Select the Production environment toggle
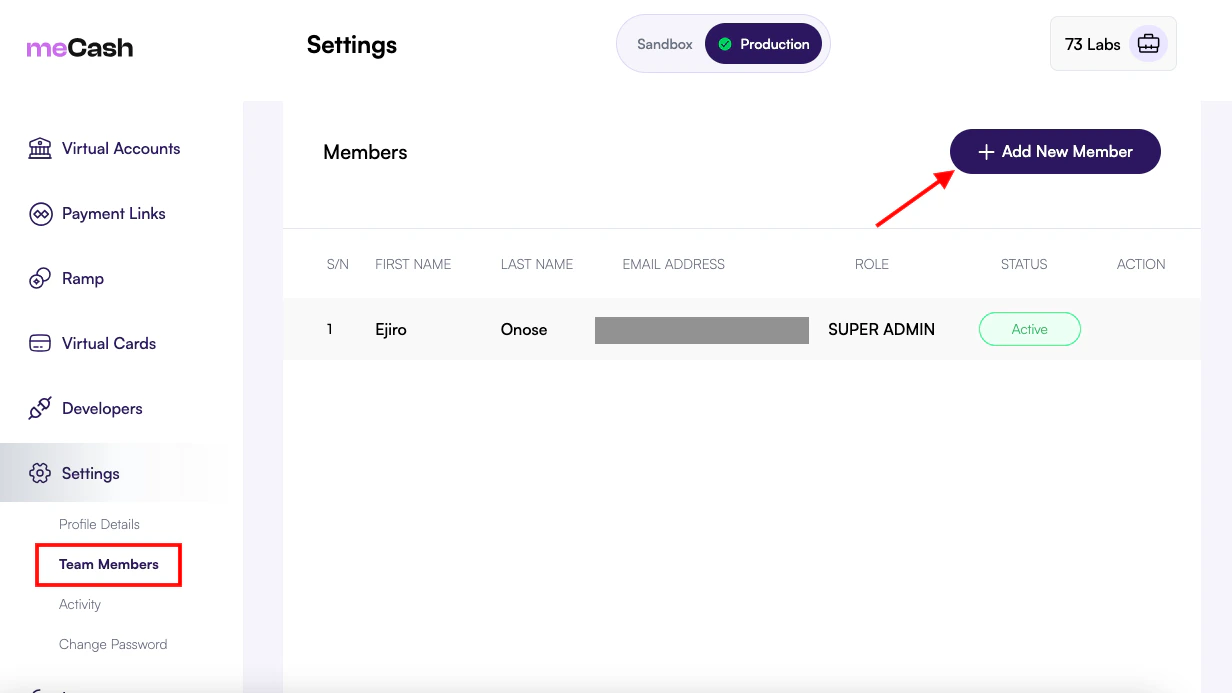This screenshot has height=693, width=1232. 764,43
